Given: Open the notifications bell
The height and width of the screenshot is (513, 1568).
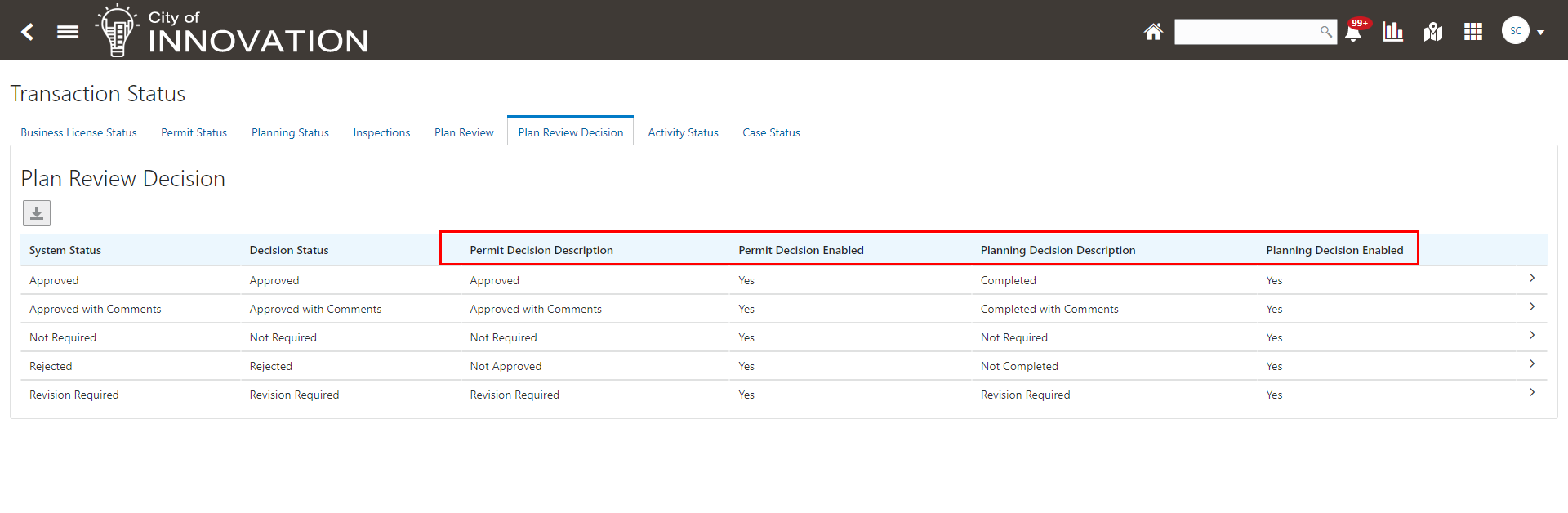Looking at the screenshot, I should tap(1353, 33).
